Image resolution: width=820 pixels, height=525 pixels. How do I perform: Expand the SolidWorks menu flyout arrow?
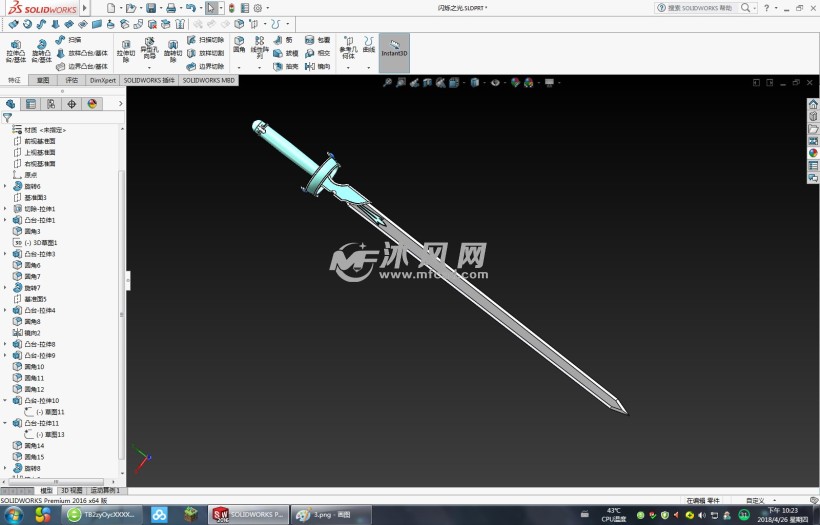coord(85,8)
